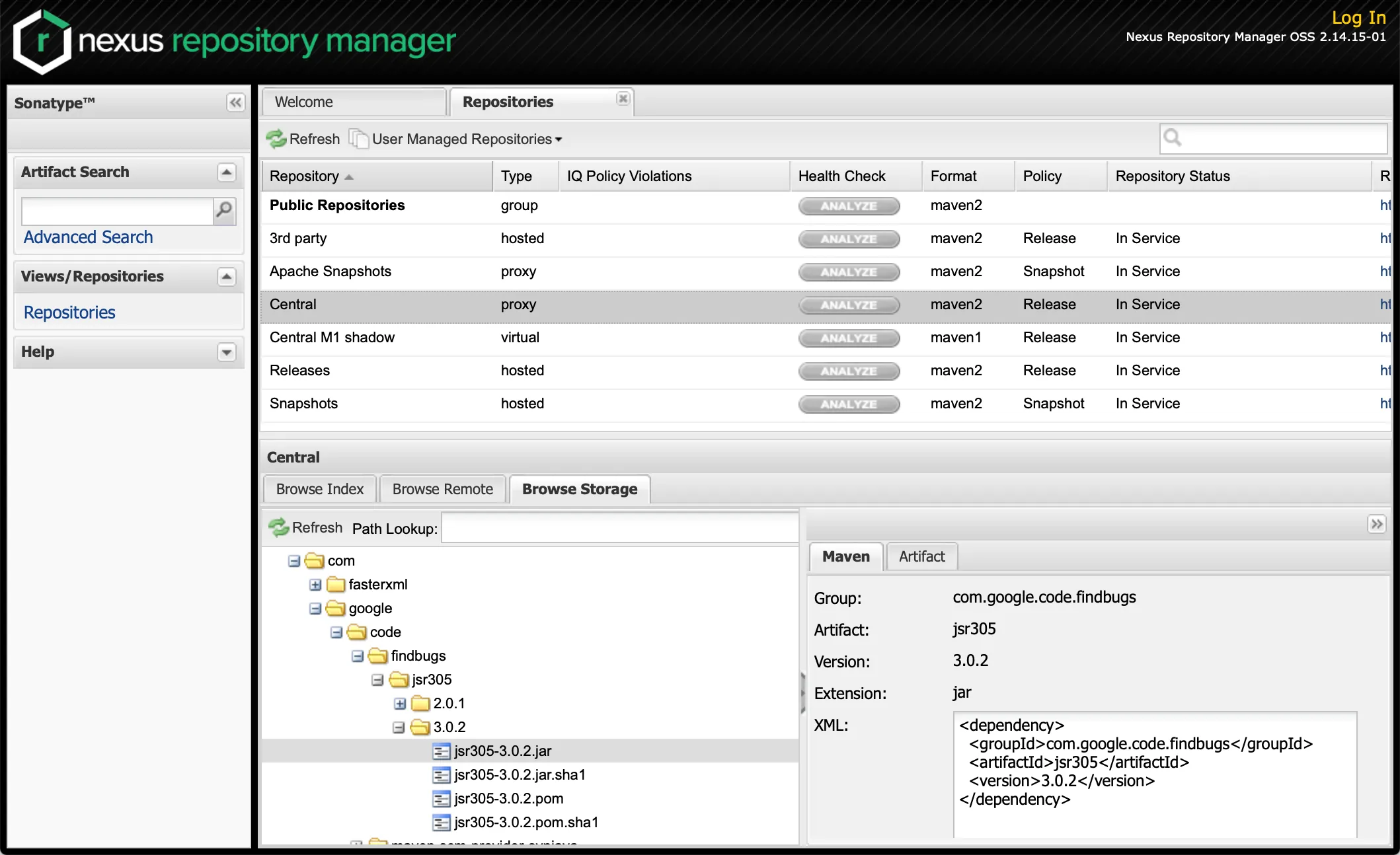Image resolution: width=1400 pixels, height=855 pixels.
Task: Click the google folder icon
Action: (336, 609)
